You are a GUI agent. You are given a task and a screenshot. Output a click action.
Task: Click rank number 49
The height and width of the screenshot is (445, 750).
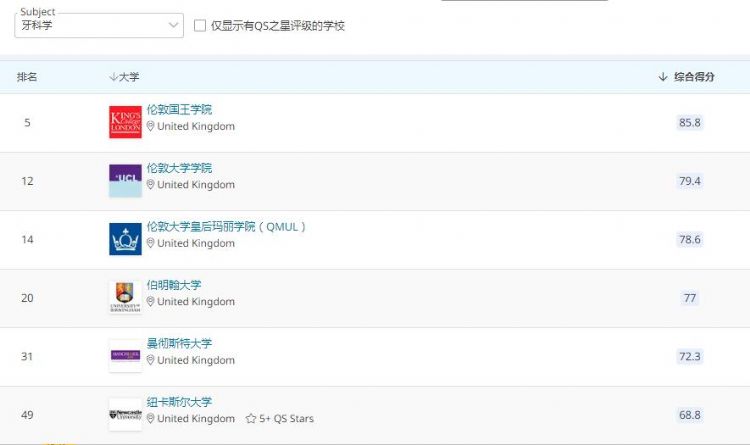27,415
